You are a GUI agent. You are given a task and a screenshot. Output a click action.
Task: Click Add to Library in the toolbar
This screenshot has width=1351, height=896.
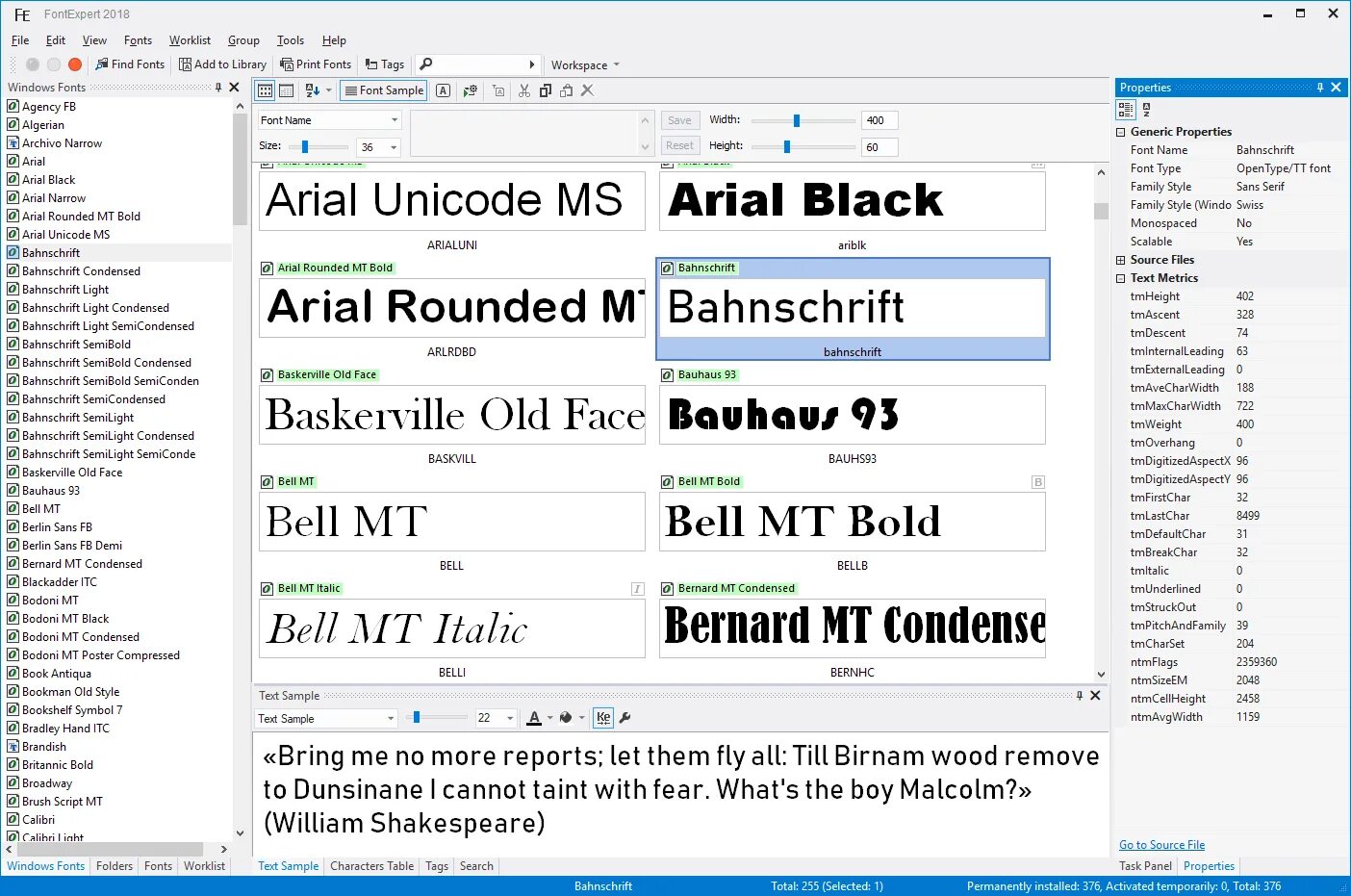222,64
